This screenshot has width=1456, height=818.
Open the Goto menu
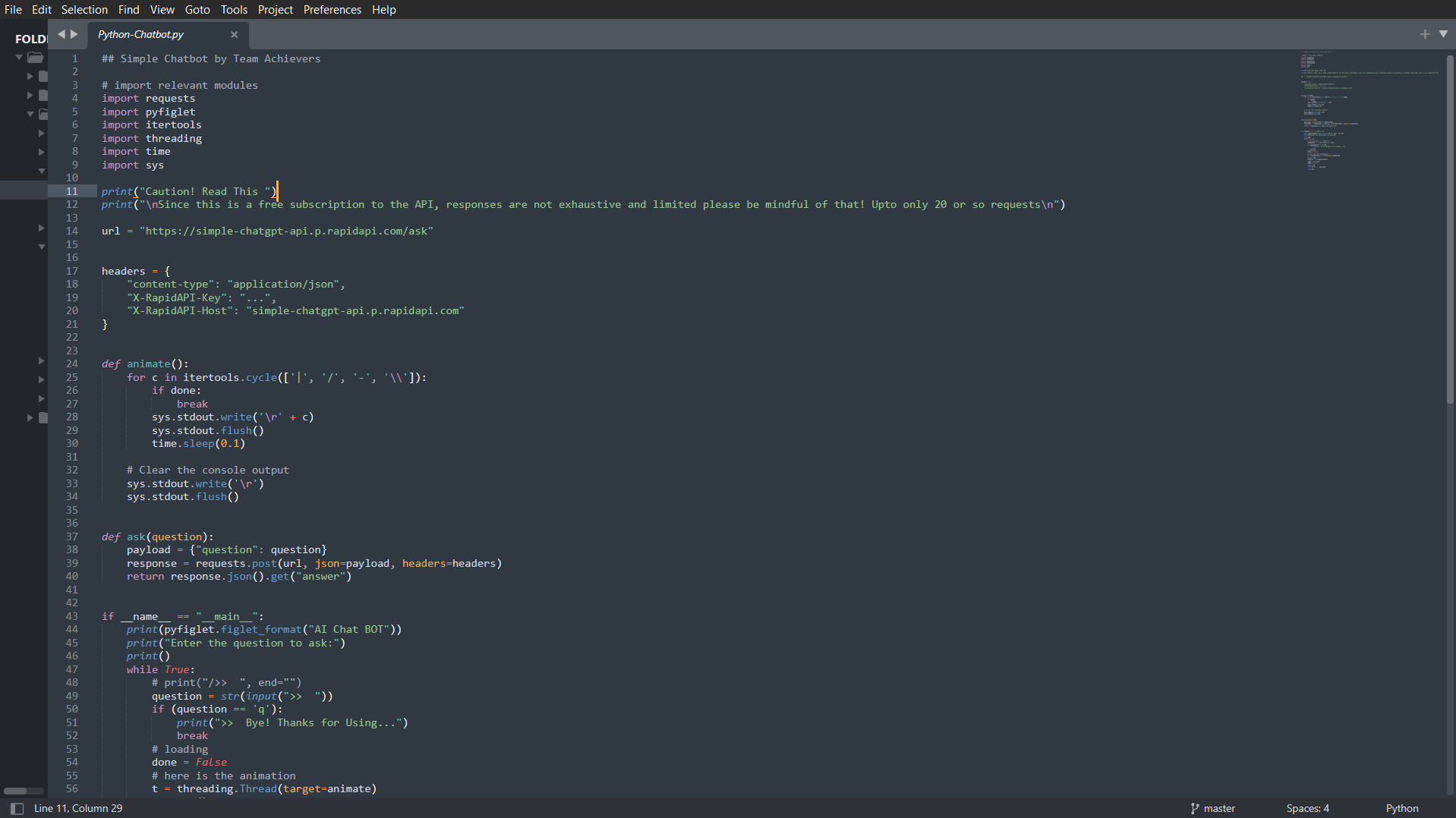(x=197, y=10)
